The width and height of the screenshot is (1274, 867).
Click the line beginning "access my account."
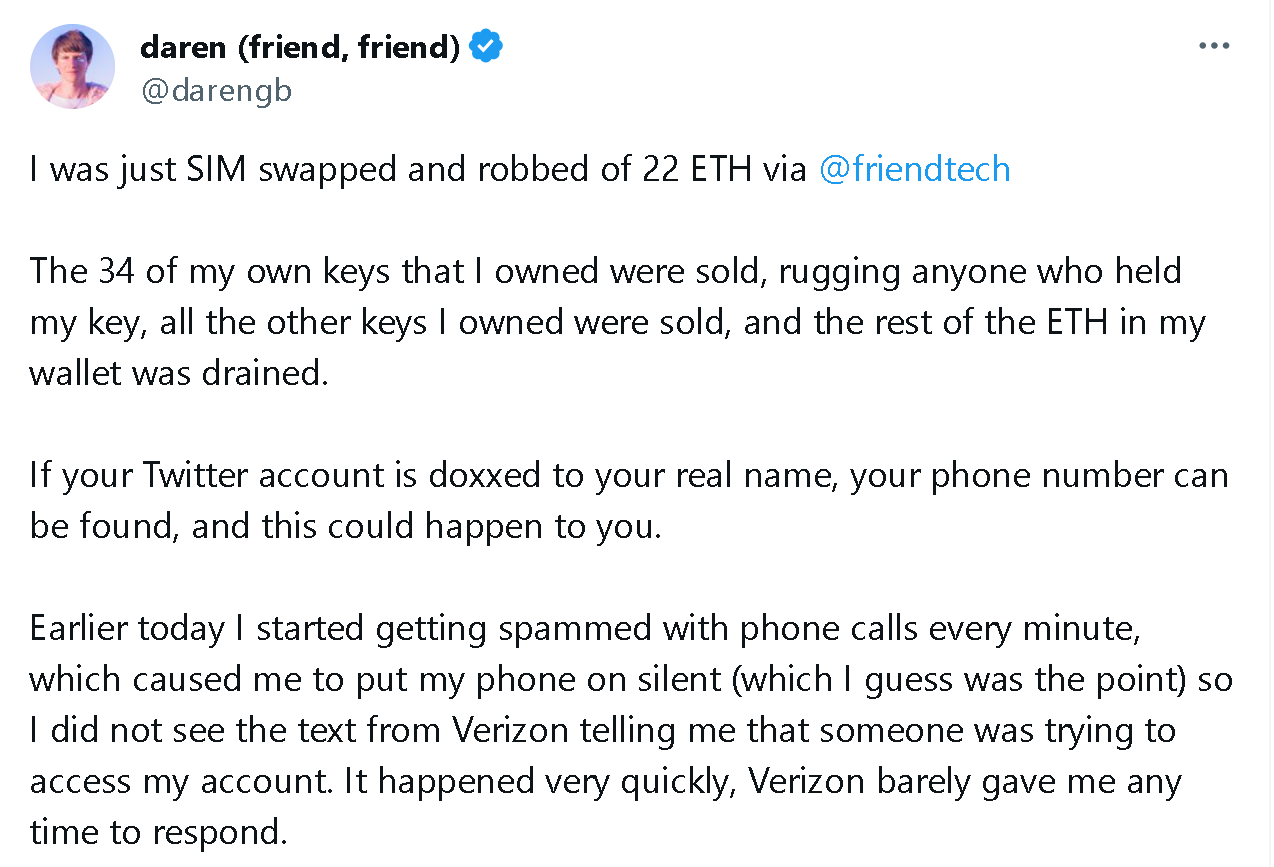(605, 781)
